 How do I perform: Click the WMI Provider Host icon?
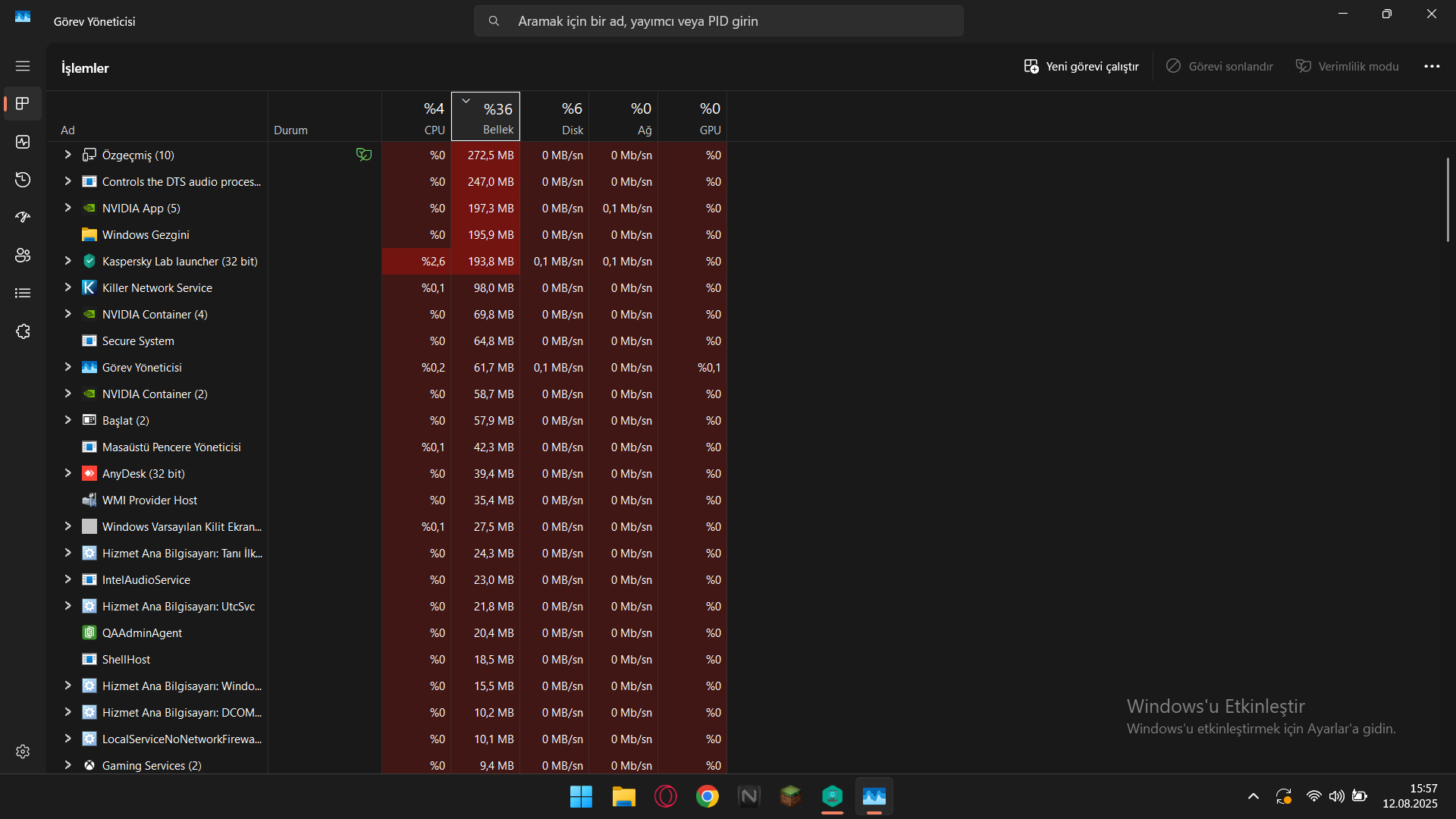pyautogui.click(x=89, y=500)
